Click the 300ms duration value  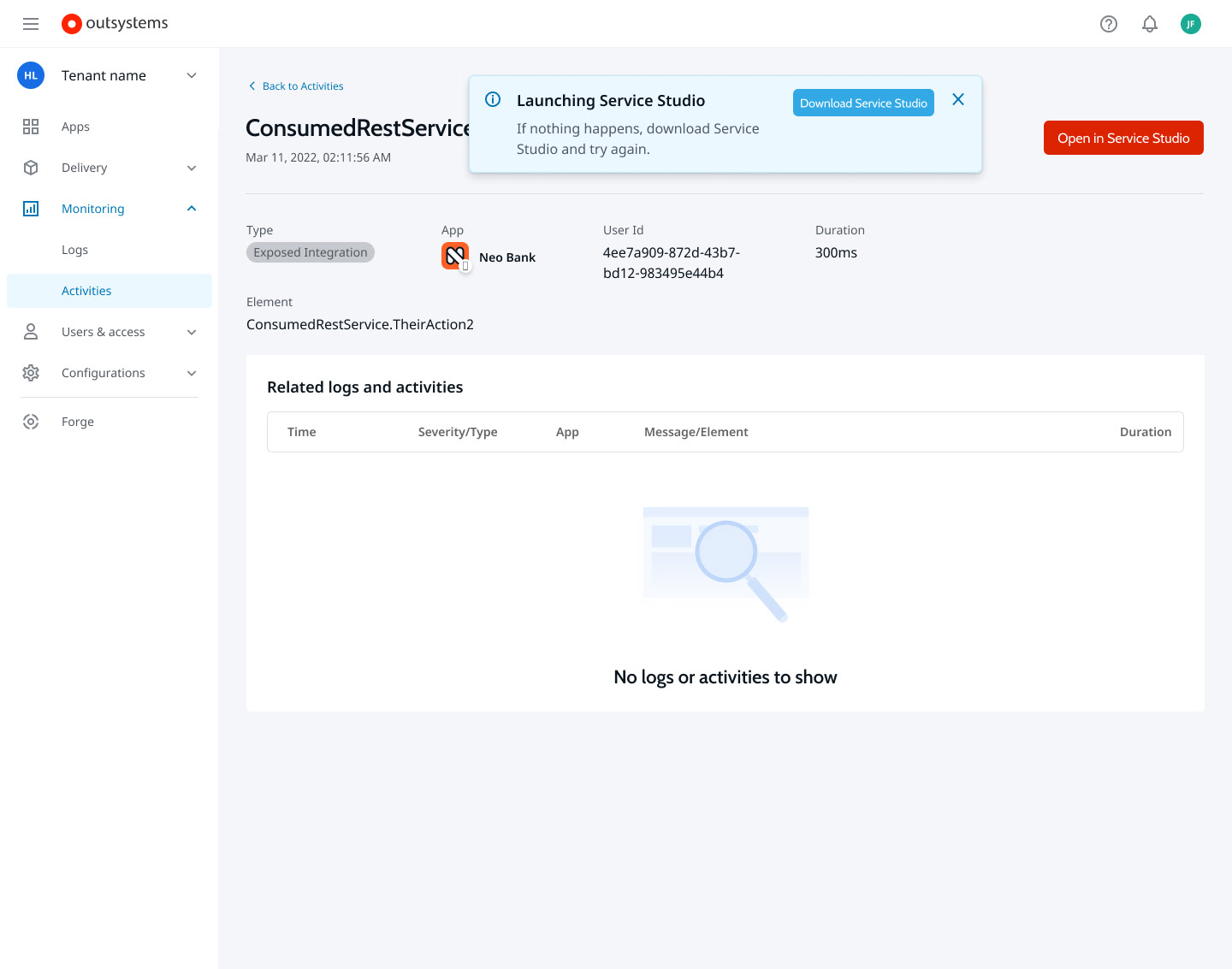836,252
